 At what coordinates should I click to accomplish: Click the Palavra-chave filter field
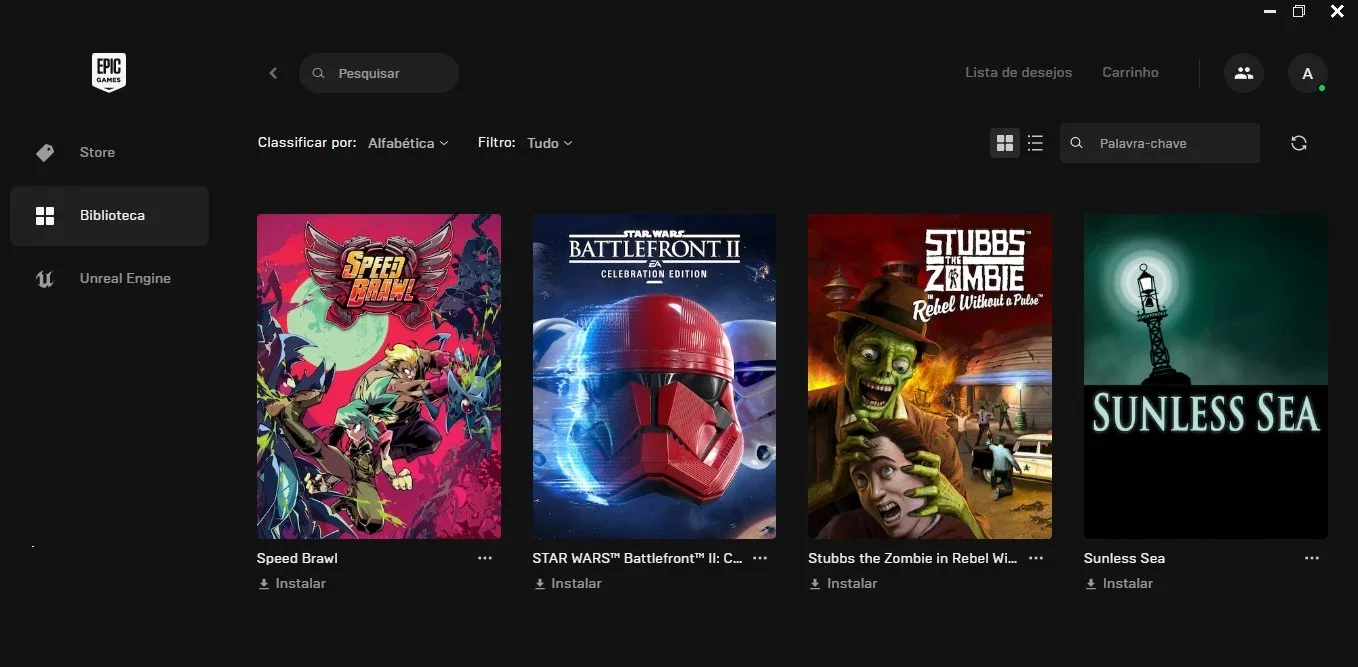click(1159, 143)
